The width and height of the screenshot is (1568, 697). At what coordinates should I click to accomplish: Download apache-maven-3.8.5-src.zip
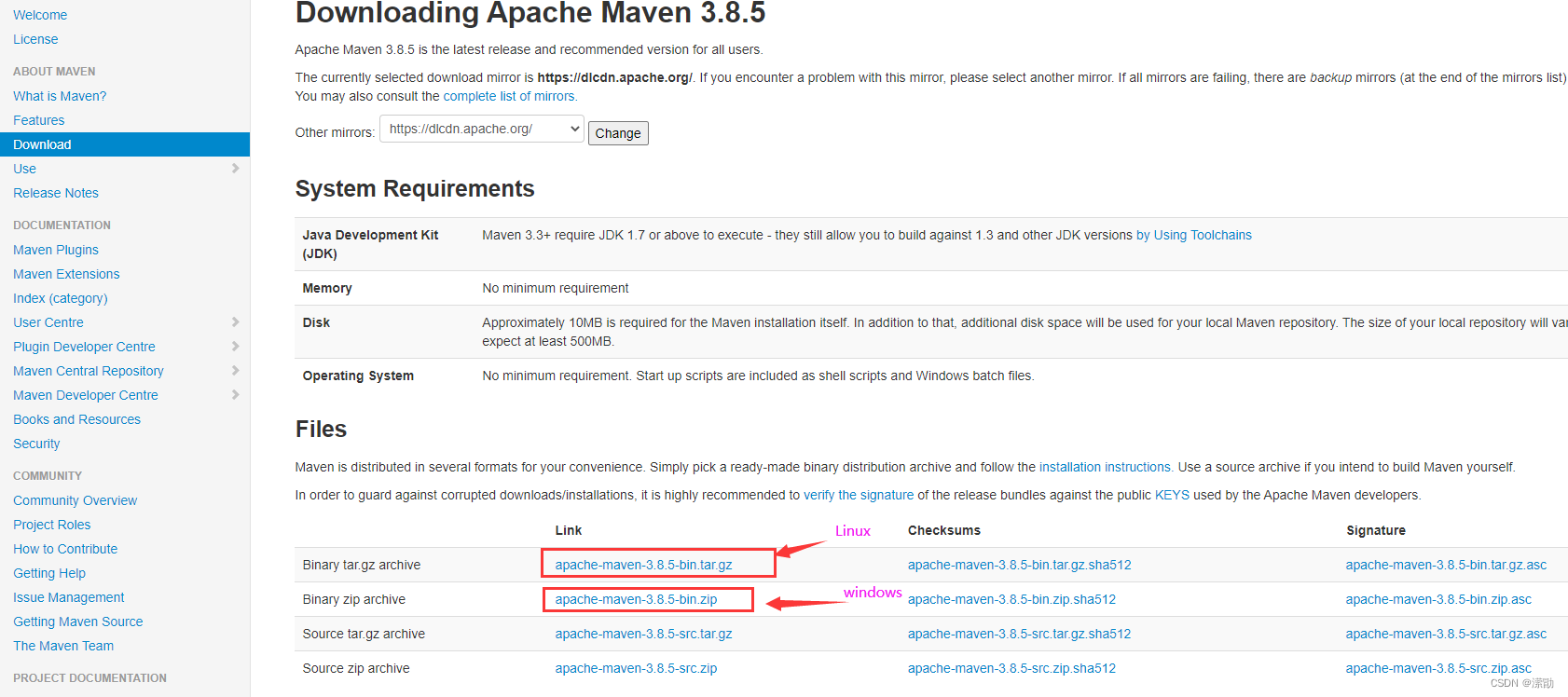point(637,668)
